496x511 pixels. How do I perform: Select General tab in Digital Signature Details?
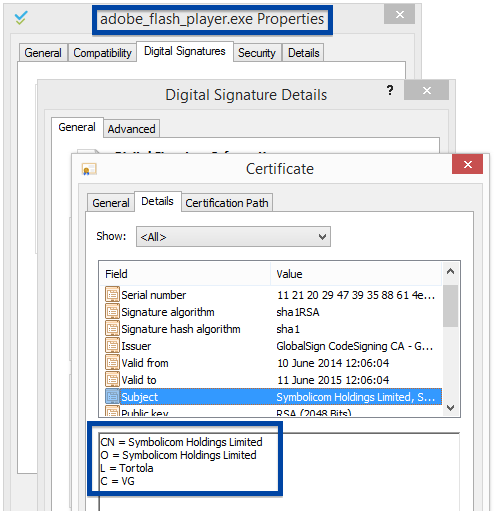pos(77,127)
